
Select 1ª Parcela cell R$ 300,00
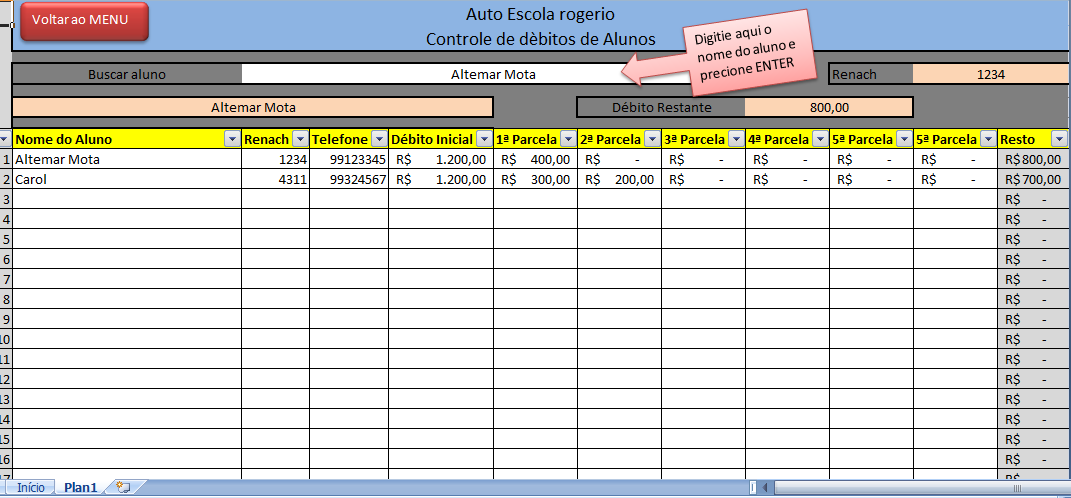[x=536, y=180]
